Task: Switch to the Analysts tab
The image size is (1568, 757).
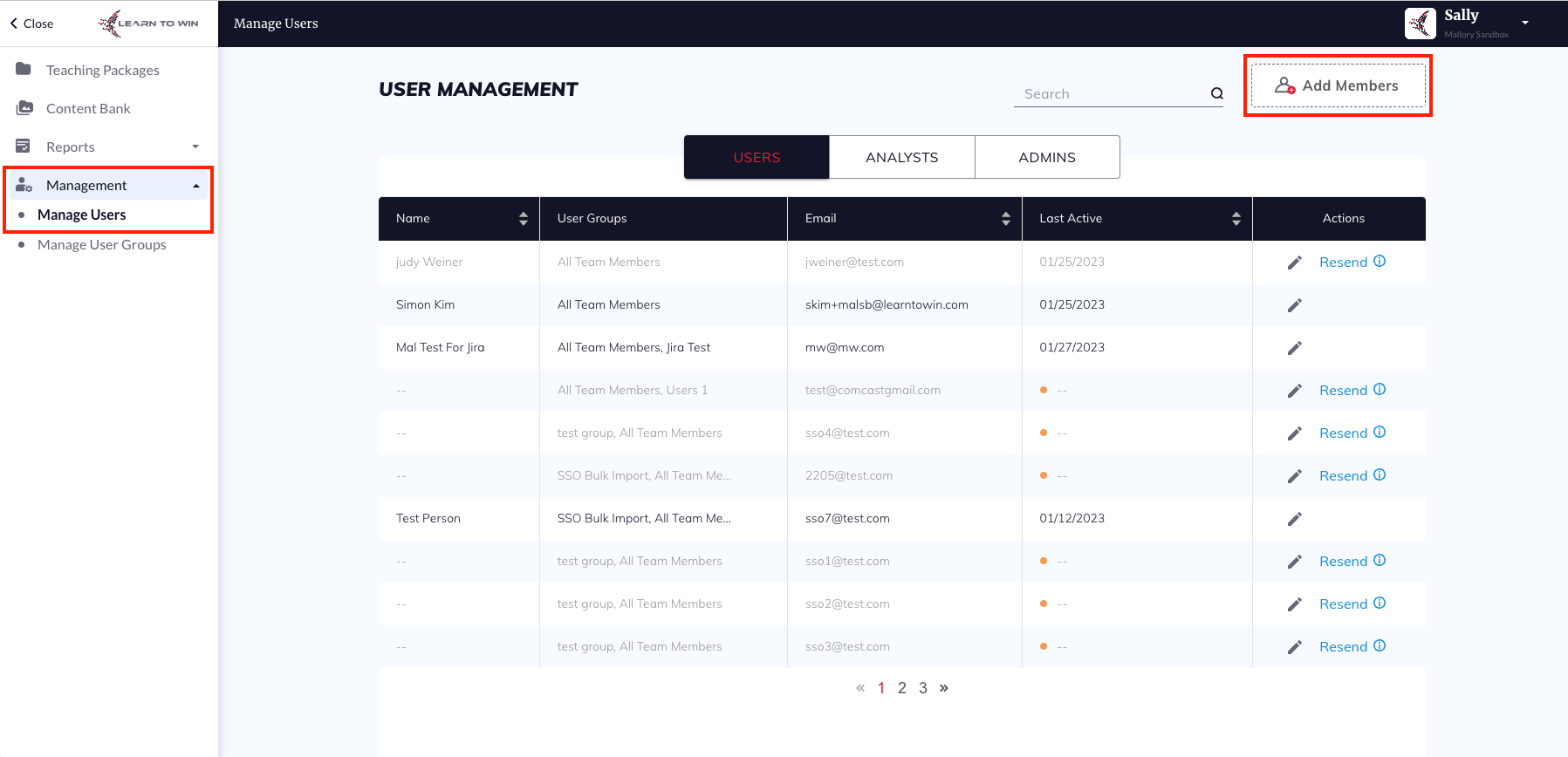Action: click(901, 157)
